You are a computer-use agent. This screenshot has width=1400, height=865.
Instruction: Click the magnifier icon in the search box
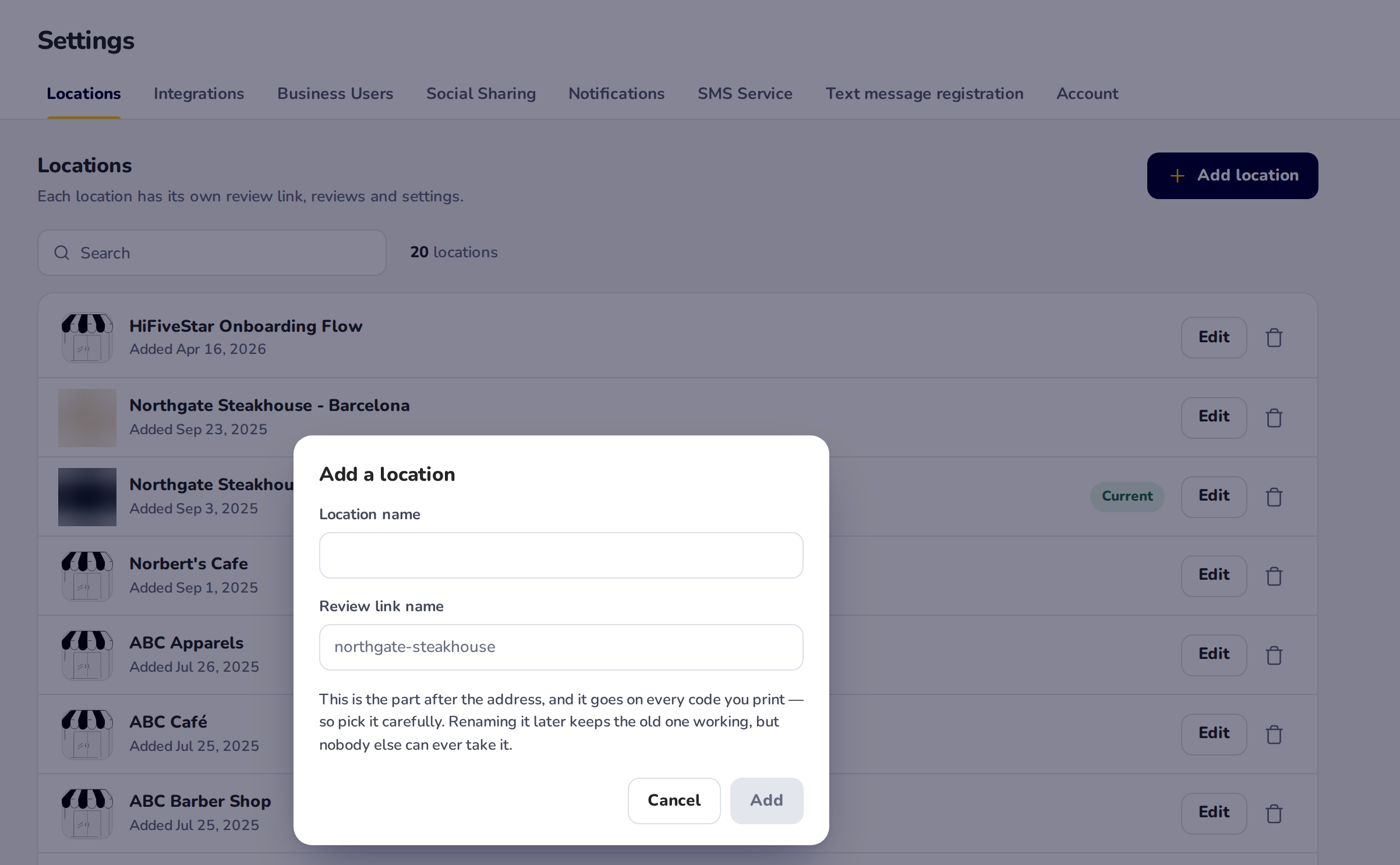click(62, 253)
